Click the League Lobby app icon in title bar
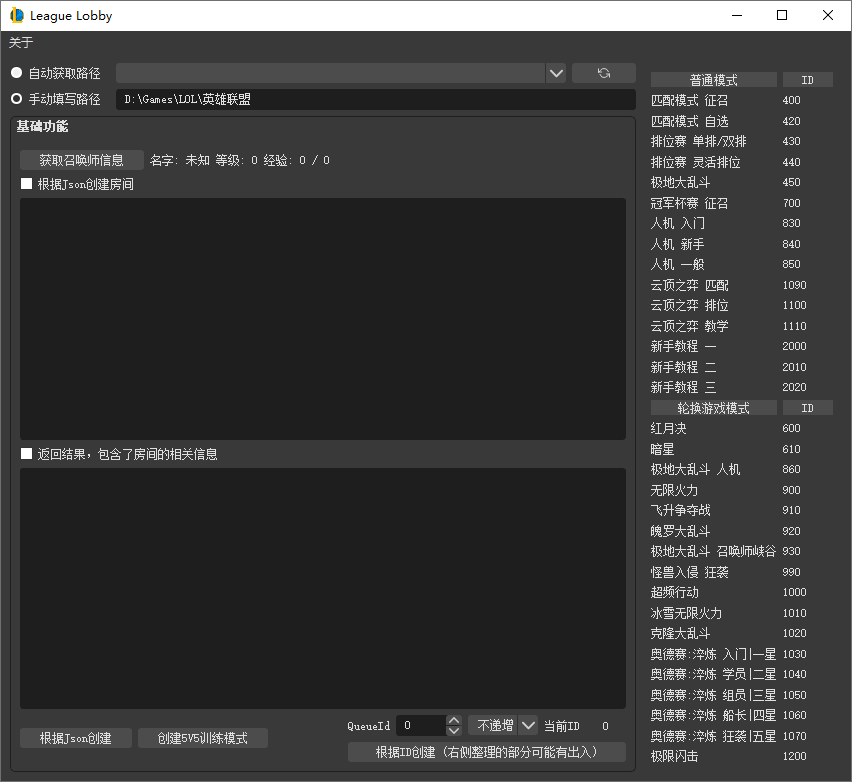The image size is (852, 782). (17, 15)
